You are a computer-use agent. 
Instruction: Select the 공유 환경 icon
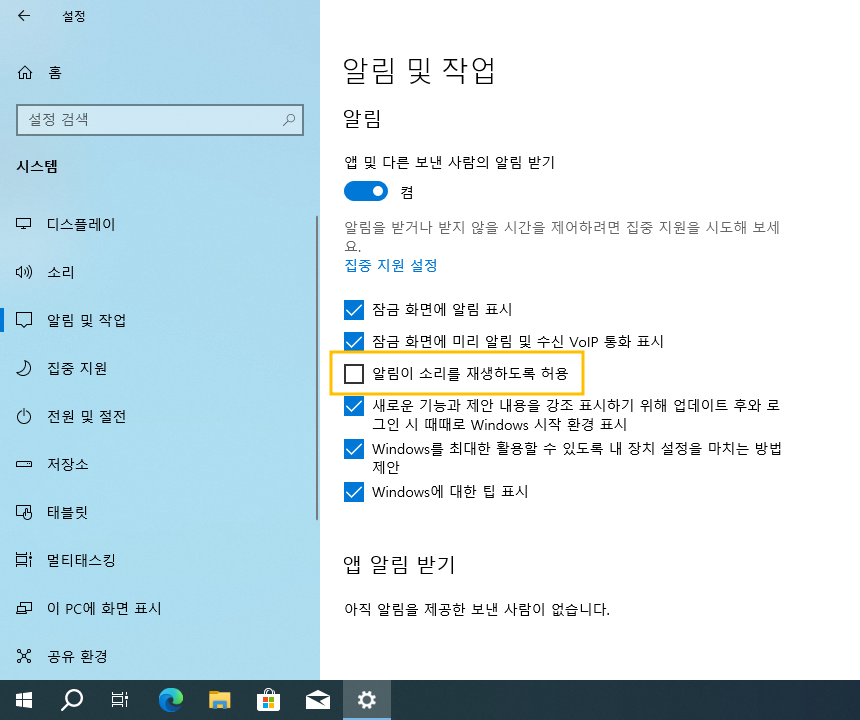[x=24, y=656]
